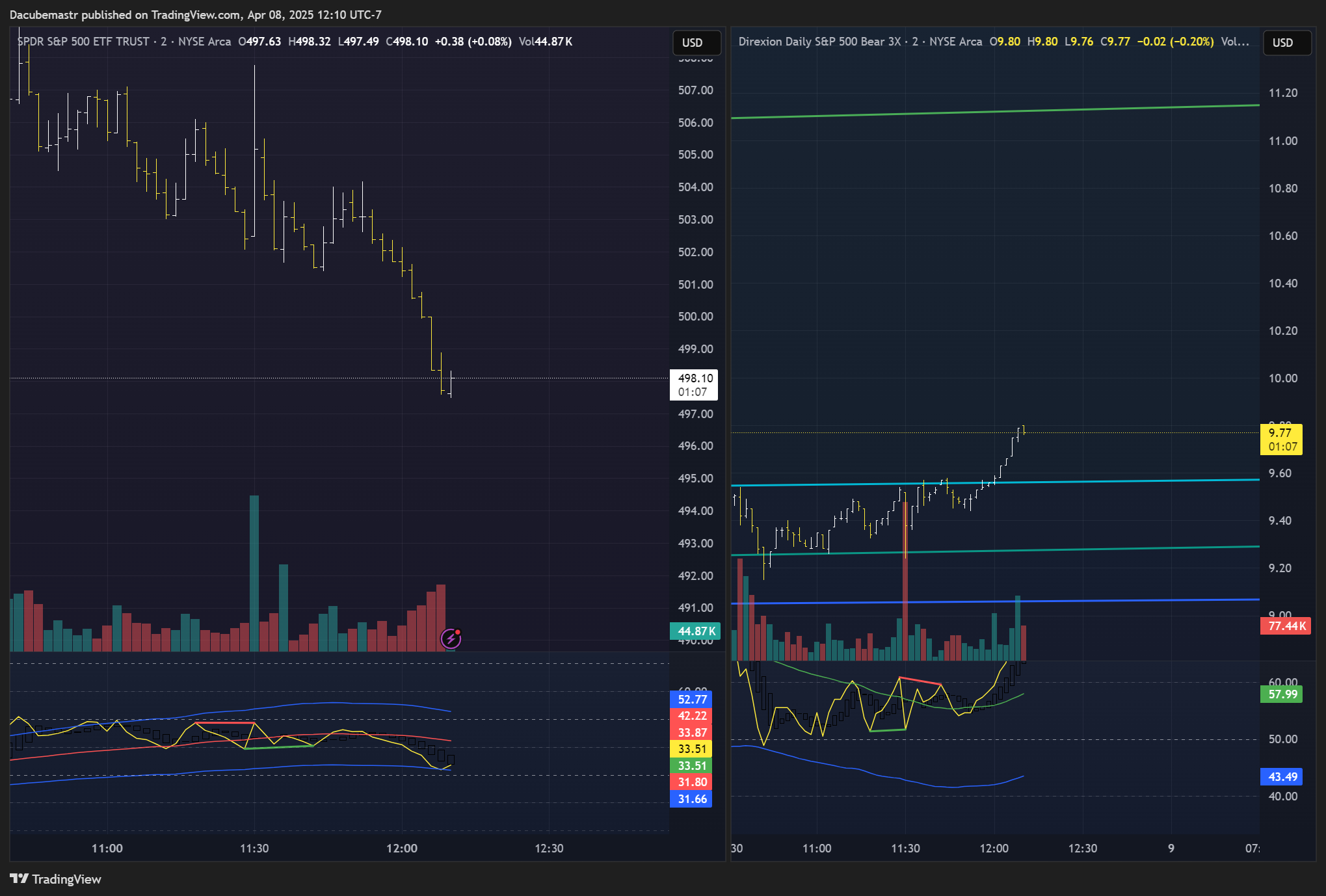Click the blue 43.49 indicator value tag
Image resolution: width=1326 pixels, height=896 pixels.
click(x=1282, y=777)
